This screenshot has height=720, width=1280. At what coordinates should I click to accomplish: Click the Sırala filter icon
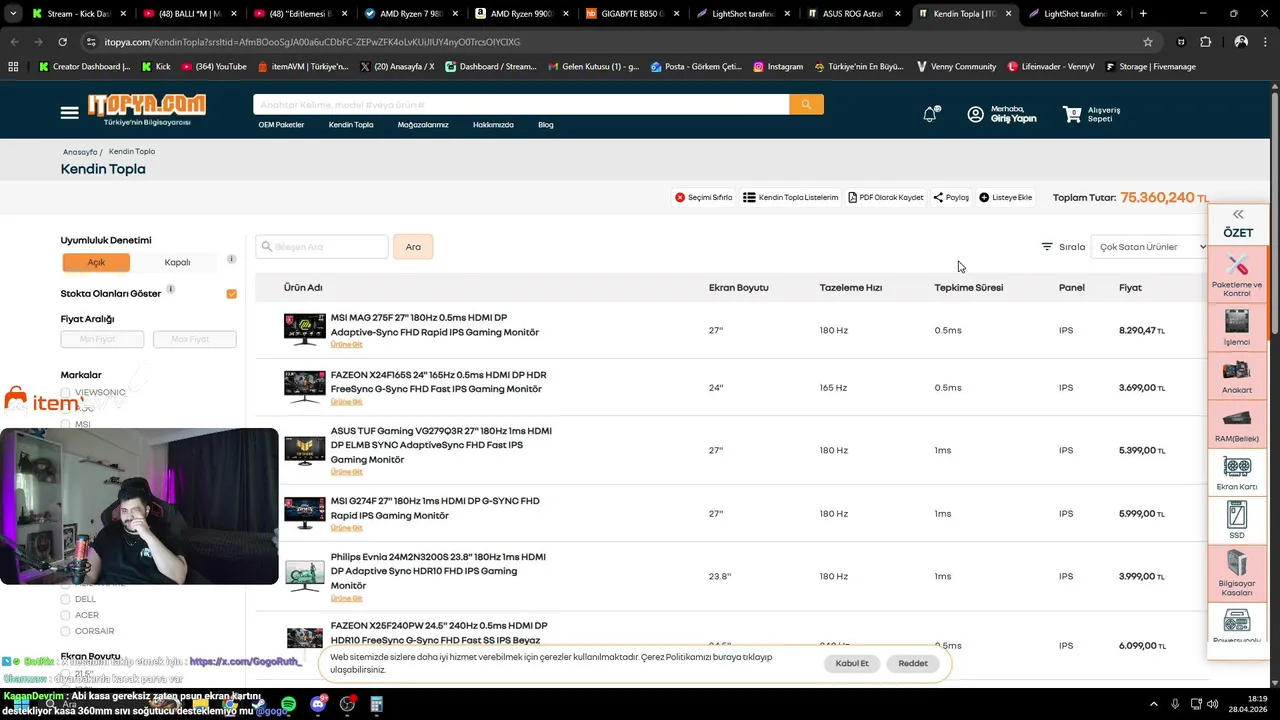click(x=1047, y=247)
